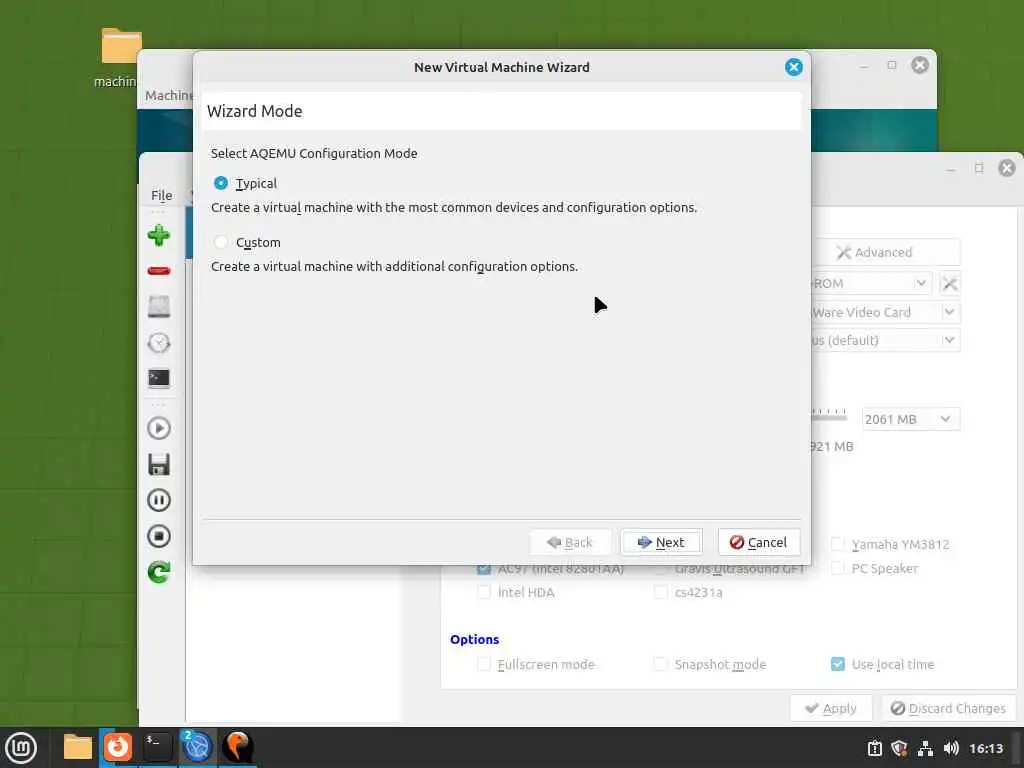Pause the virtual machine icon

click(x=159, y=500)
